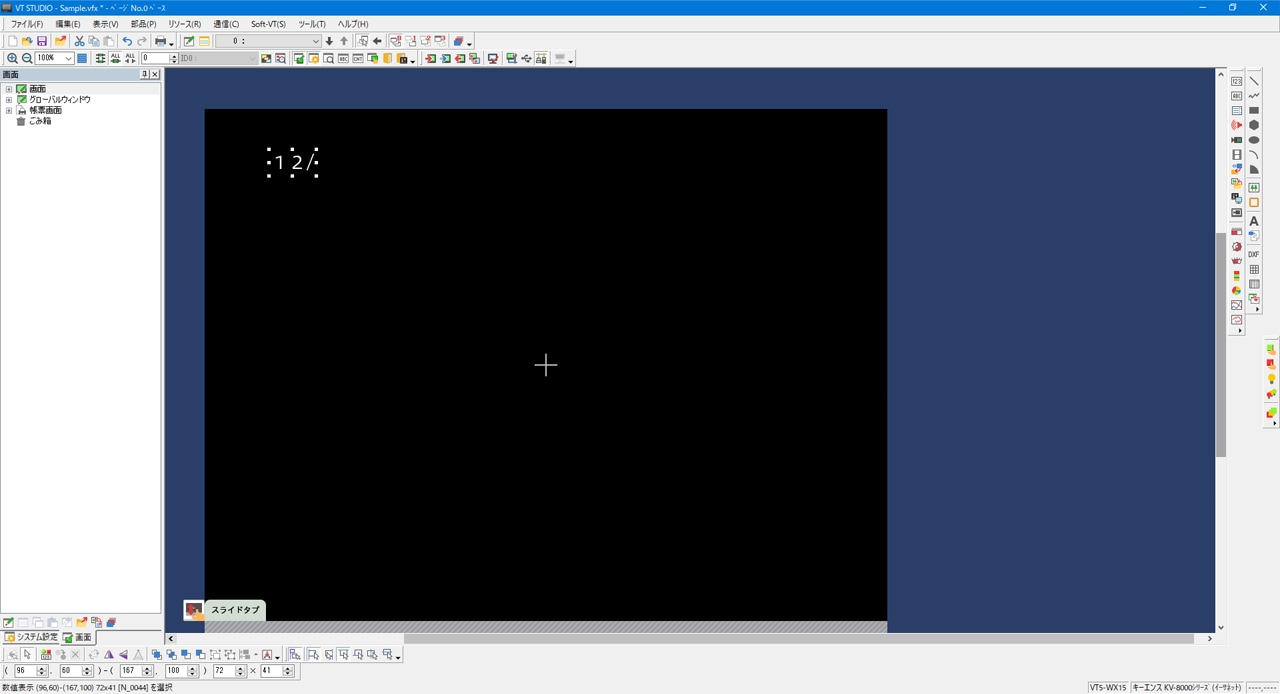Click the Cut scissors icon
The image size is (1280, 694).
pos(80,41)
